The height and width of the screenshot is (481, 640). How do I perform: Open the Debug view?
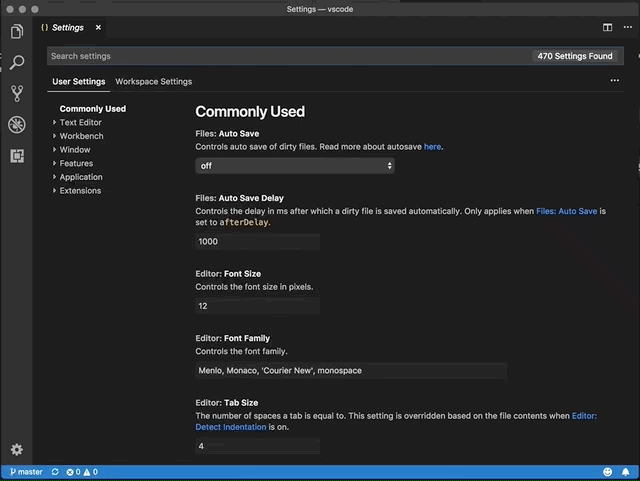click(16, 125)
